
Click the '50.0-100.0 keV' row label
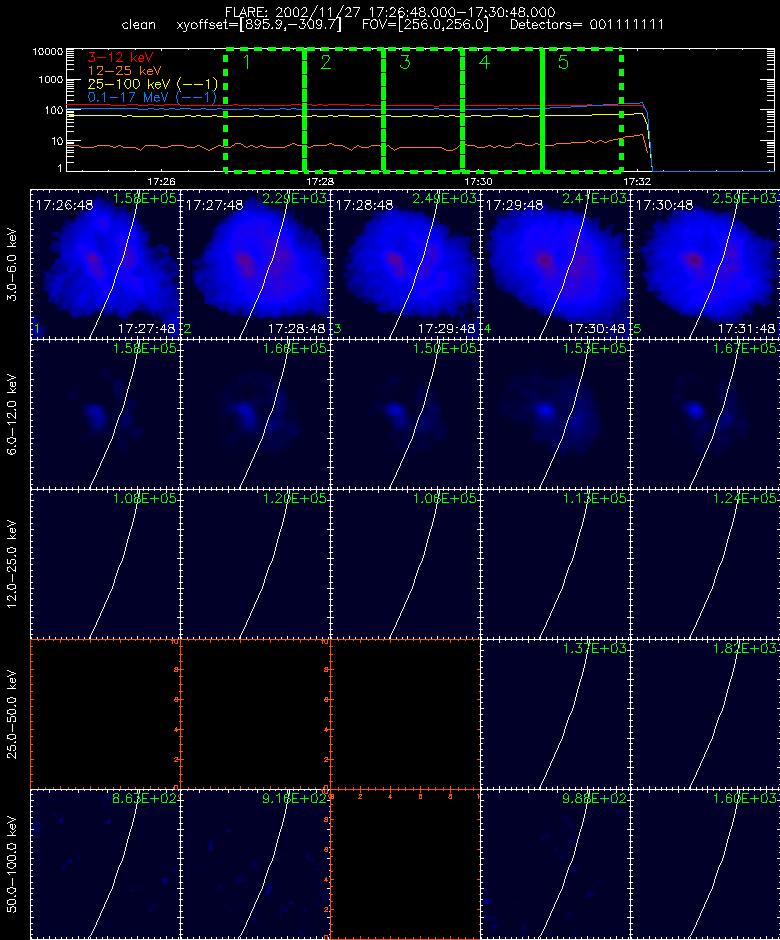pos(13,865)
